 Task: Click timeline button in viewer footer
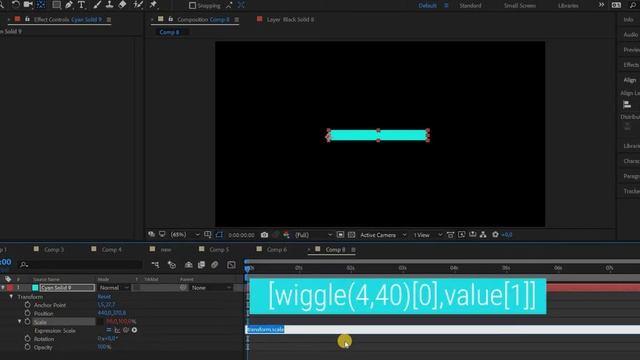472,235
